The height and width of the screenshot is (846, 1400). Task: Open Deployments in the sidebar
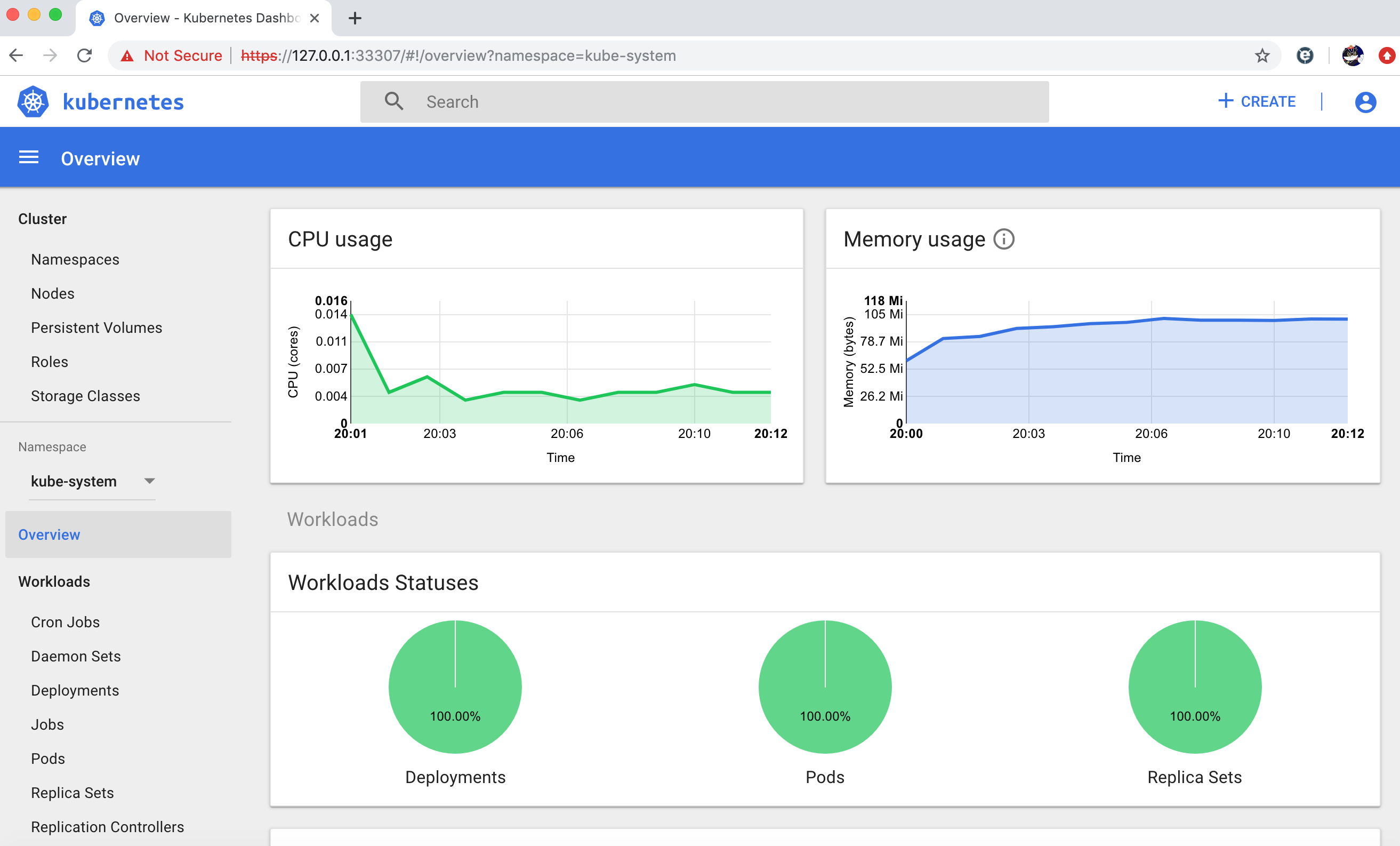(x=75, y=690)
